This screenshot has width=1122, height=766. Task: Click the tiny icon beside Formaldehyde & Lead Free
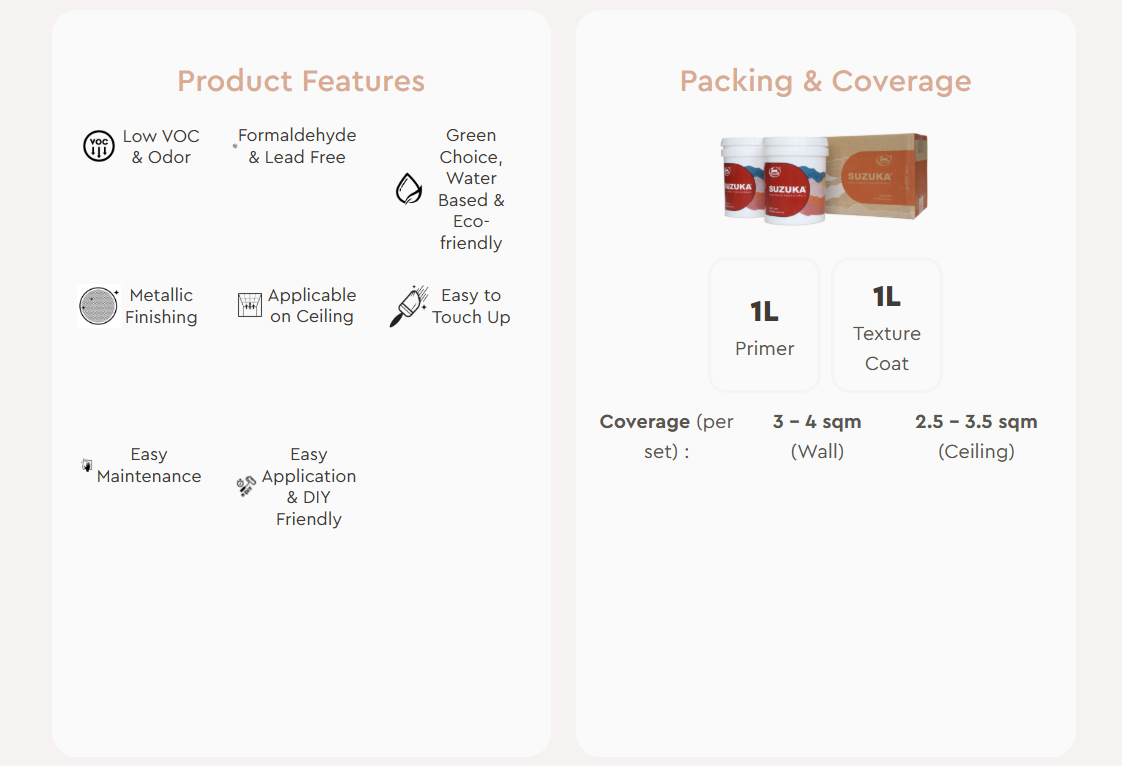pos(235,146)
